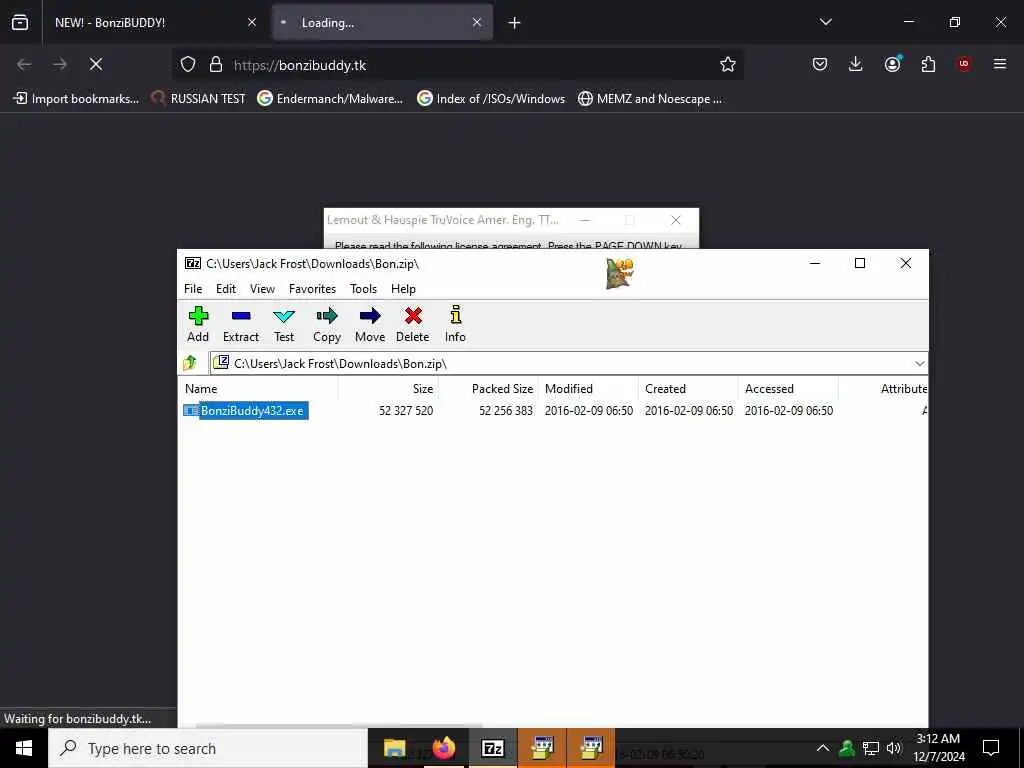This screenshot has height=768, width=1024.
Task: Click the Add toolbar icon in 7-Zip
Action: tap(198, 325)
